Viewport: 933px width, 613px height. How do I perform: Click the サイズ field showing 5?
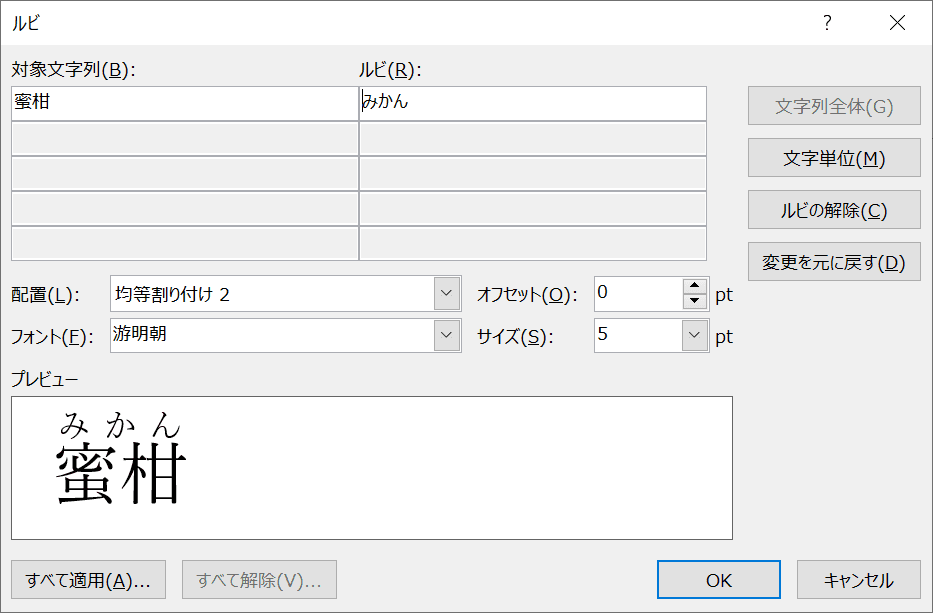(638, 335)
